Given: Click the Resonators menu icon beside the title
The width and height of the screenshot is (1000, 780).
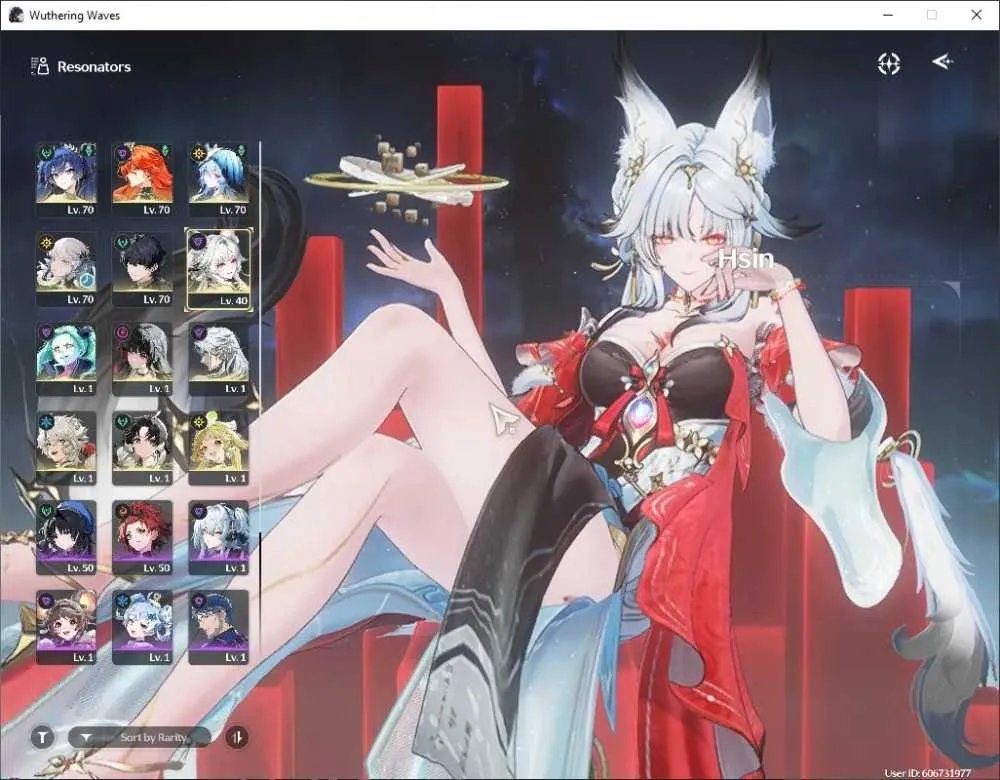Looking at the screenshot, I should click(40, 66).
